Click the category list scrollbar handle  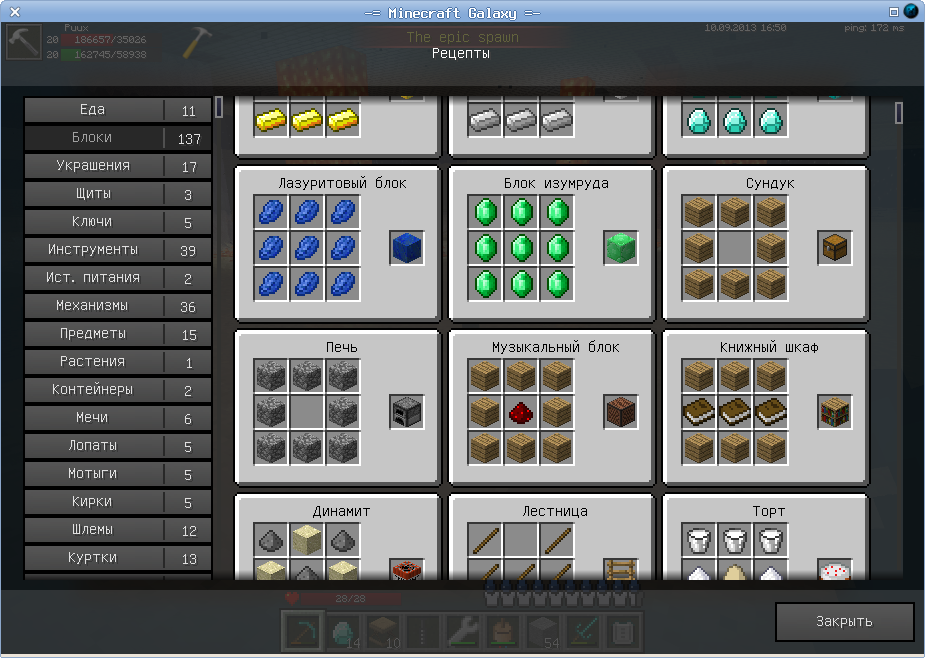click(219, 107)
